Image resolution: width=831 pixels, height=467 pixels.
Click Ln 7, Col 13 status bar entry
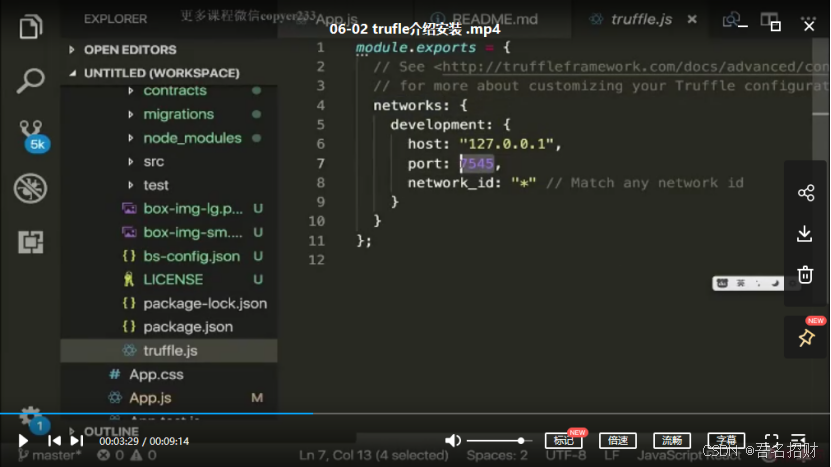pyautogui.click(x=374, y=455)
